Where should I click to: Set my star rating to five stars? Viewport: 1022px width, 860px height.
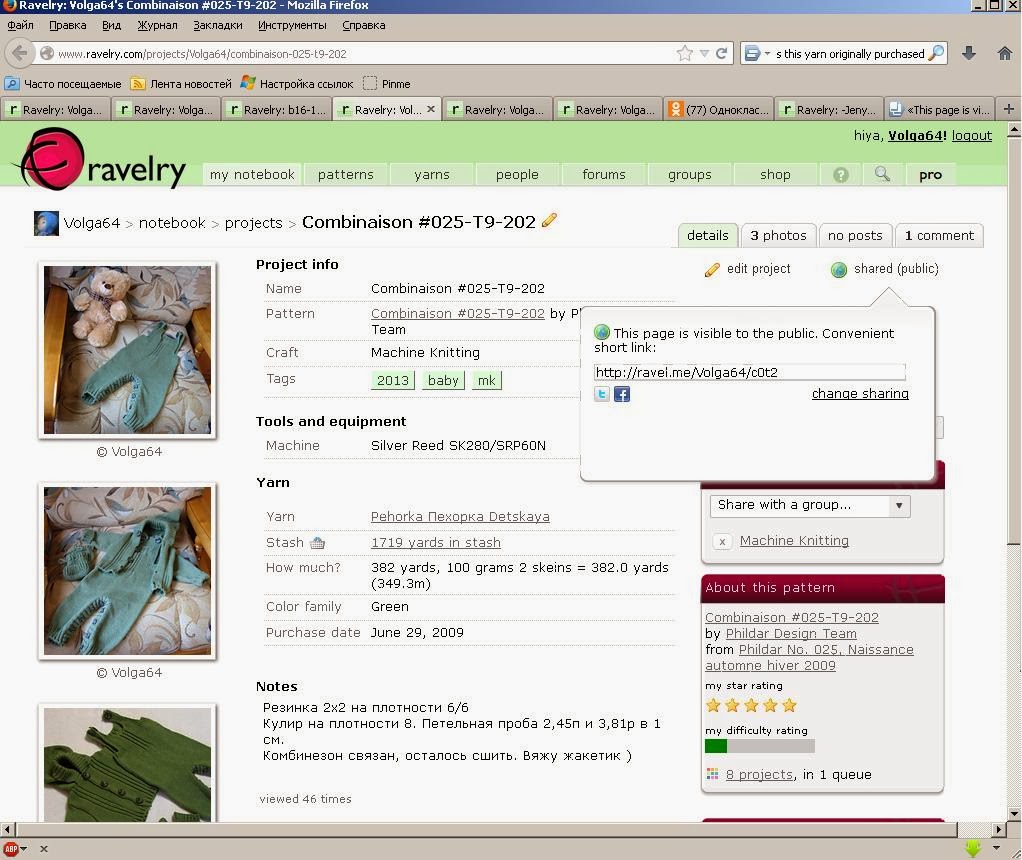(x=789, y=705)
